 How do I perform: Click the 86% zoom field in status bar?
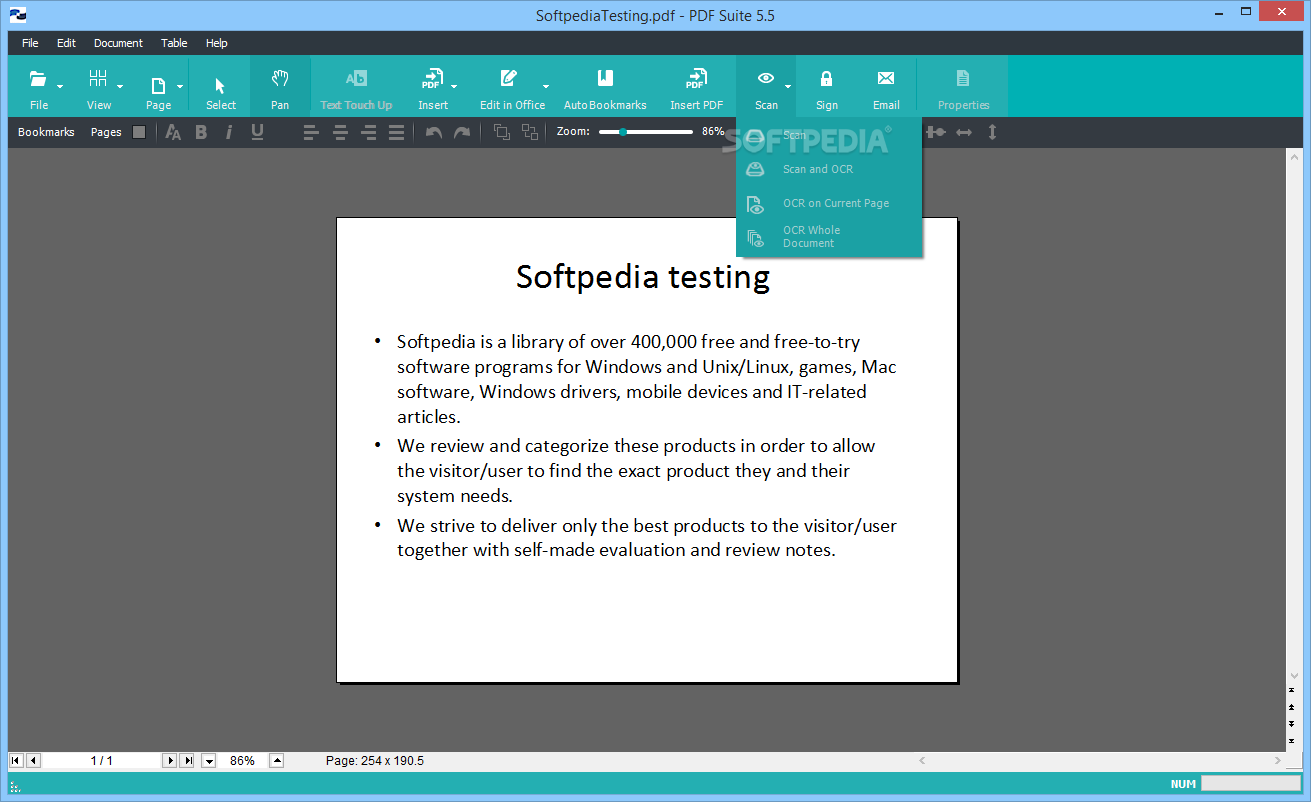coord(243,761)
